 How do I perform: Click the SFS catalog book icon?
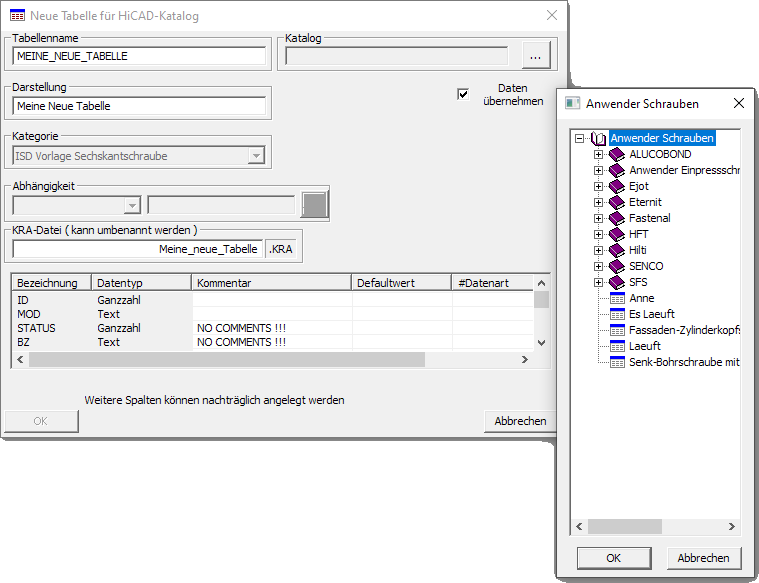(x=617, y=282)
